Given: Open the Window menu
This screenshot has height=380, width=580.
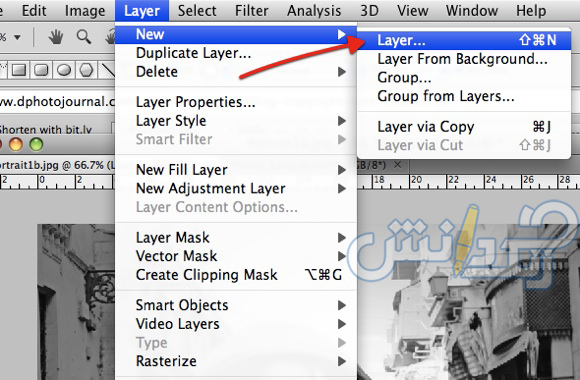Looking at the screenshot, I should tap(472, 11).
